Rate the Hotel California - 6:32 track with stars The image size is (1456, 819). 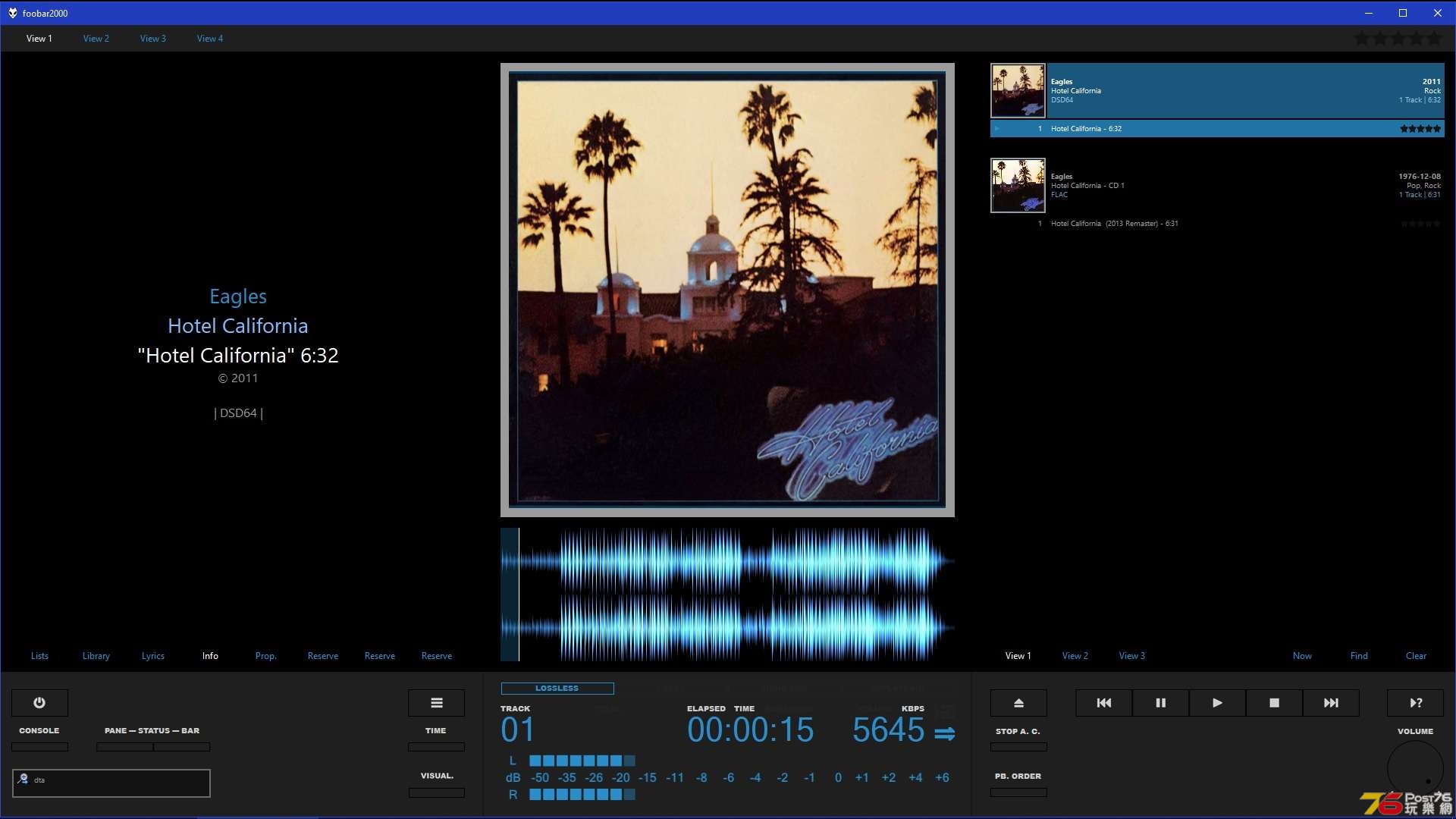(1420, 129)
